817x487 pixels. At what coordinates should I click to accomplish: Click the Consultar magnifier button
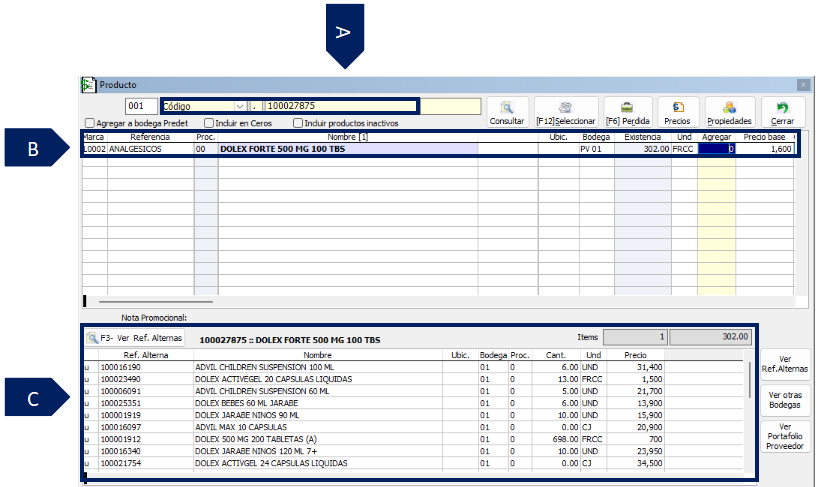506,113
